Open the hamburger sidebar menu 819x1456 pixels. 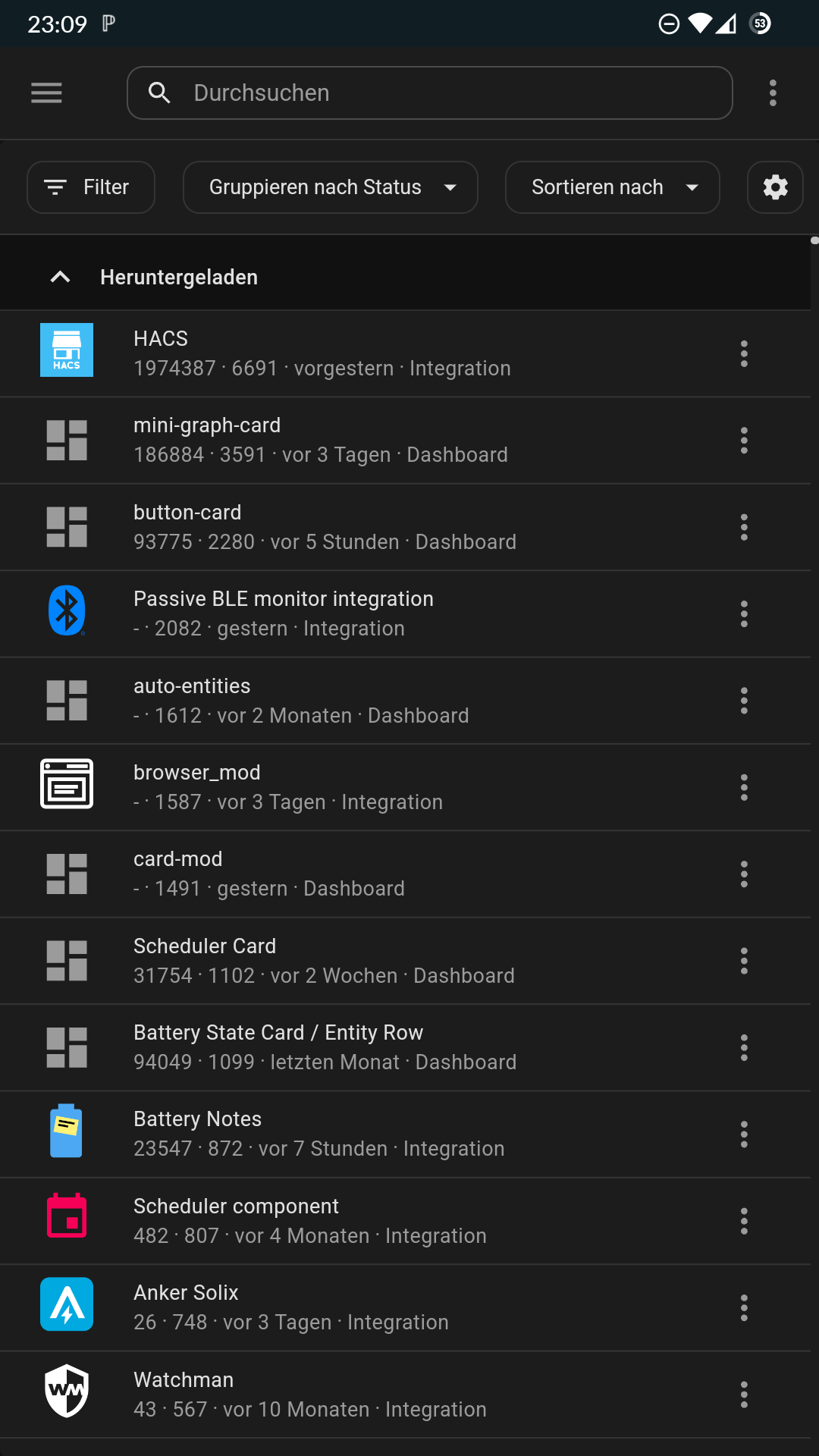(46, 93)
